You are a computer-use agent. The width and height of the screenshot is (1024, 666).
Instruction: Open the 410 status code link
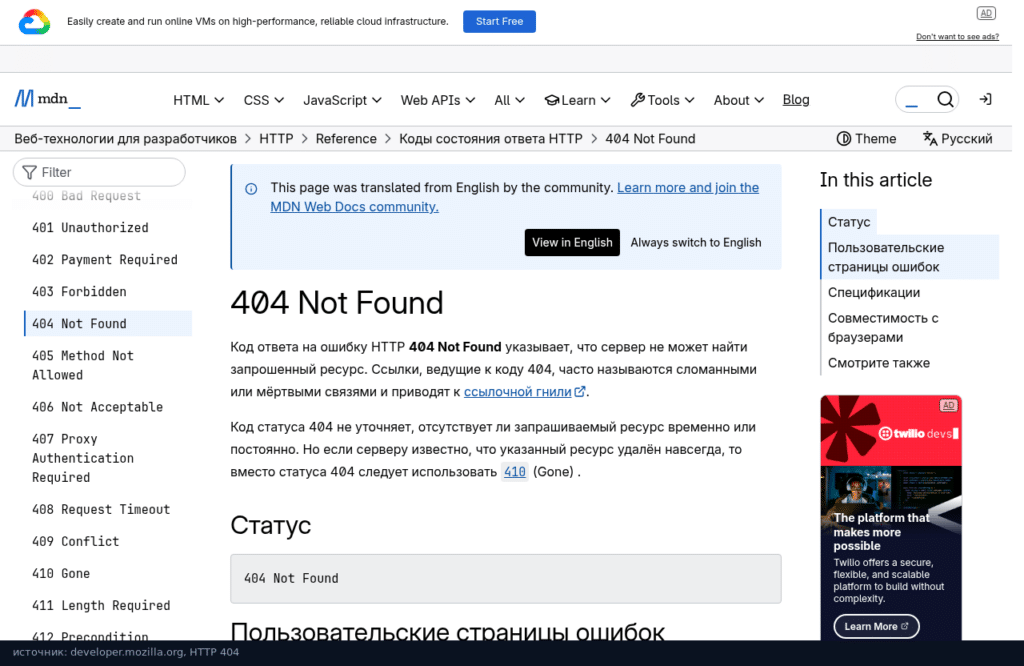pyautogui.click(x=515, y=471)
